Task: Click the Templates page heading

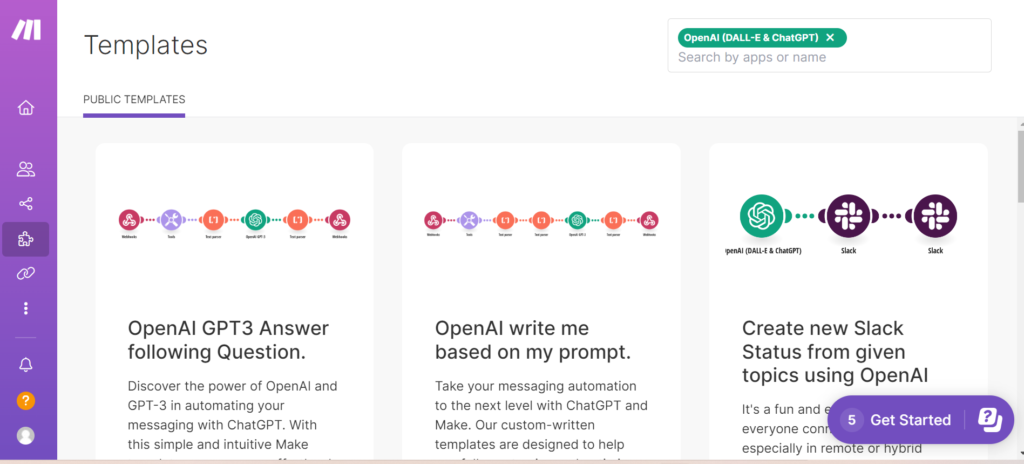Action: 146,45
